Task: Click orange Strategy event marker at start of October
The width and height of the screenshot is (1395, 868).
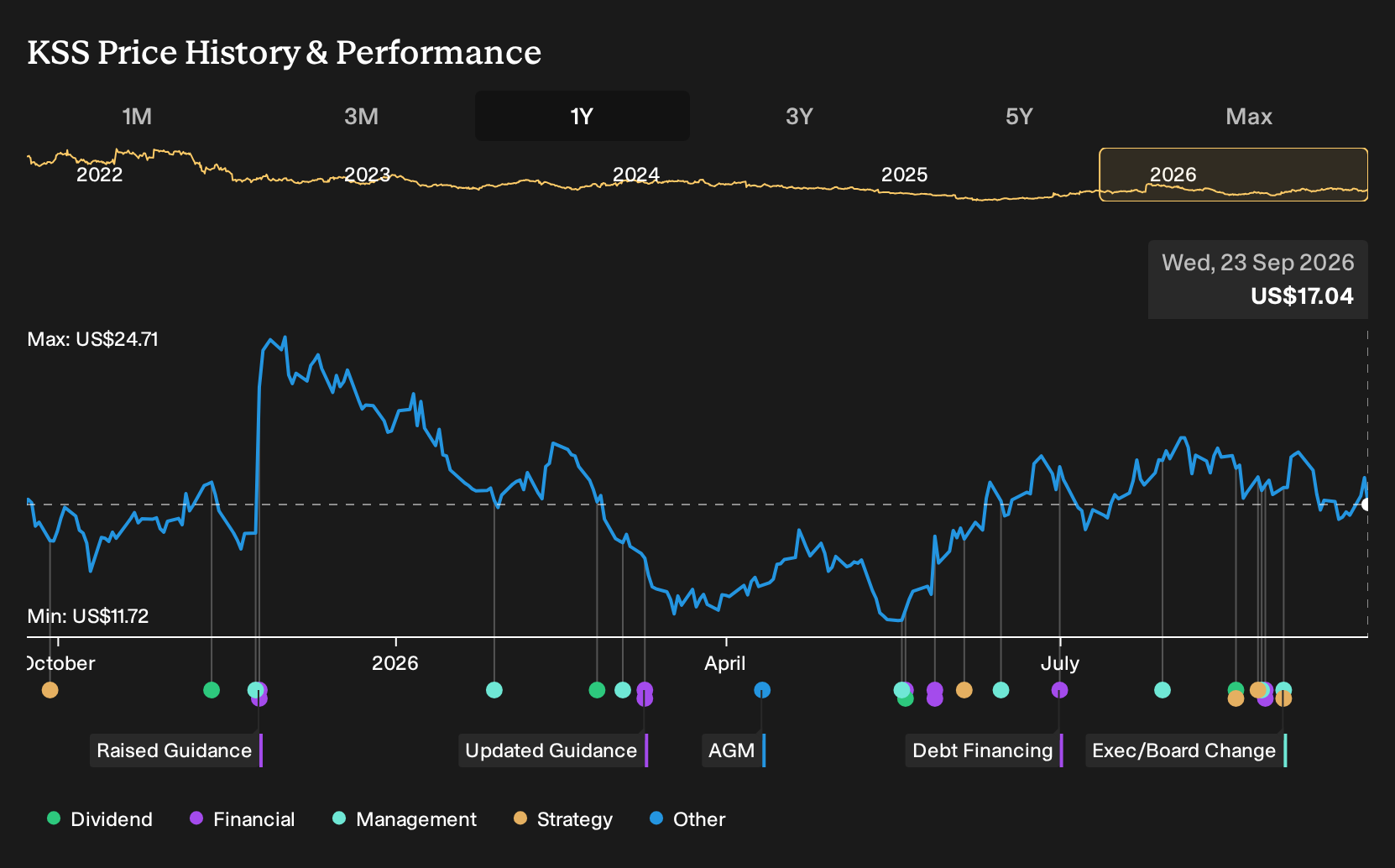Action: tap(50, 690)
